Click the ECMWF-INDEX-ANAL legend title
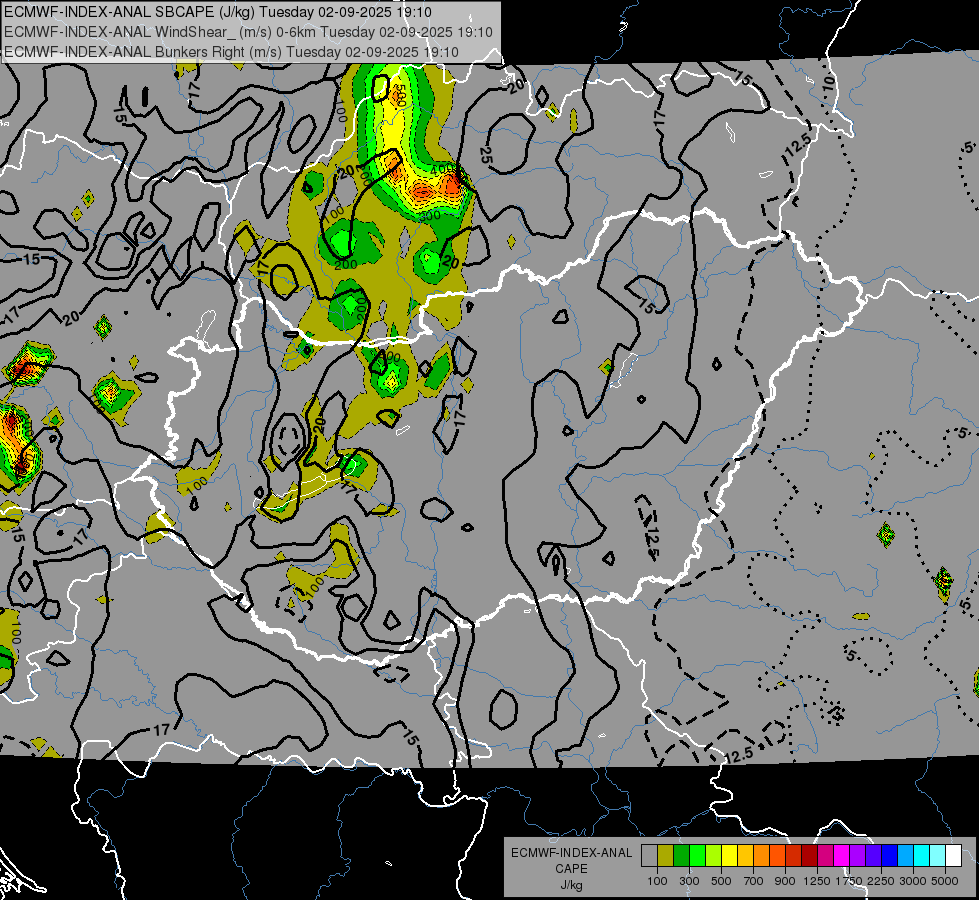The image size is (979, 900). pos(571,853)
